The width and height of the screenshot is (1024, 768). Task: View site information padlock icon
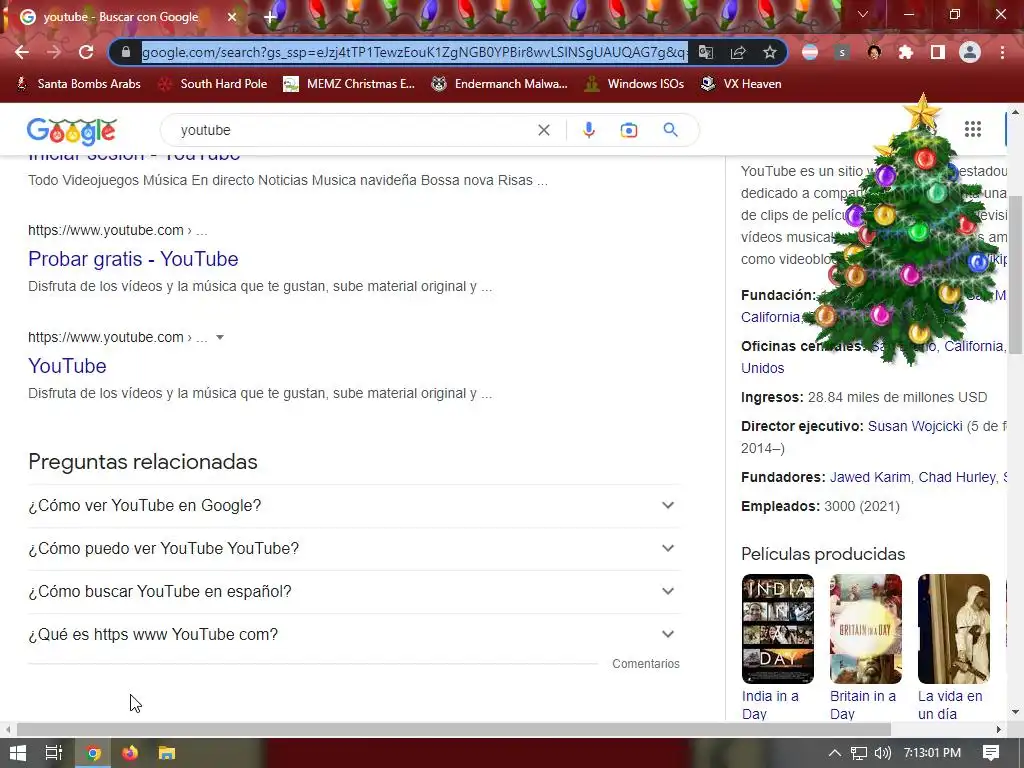[x=127, y=52]
